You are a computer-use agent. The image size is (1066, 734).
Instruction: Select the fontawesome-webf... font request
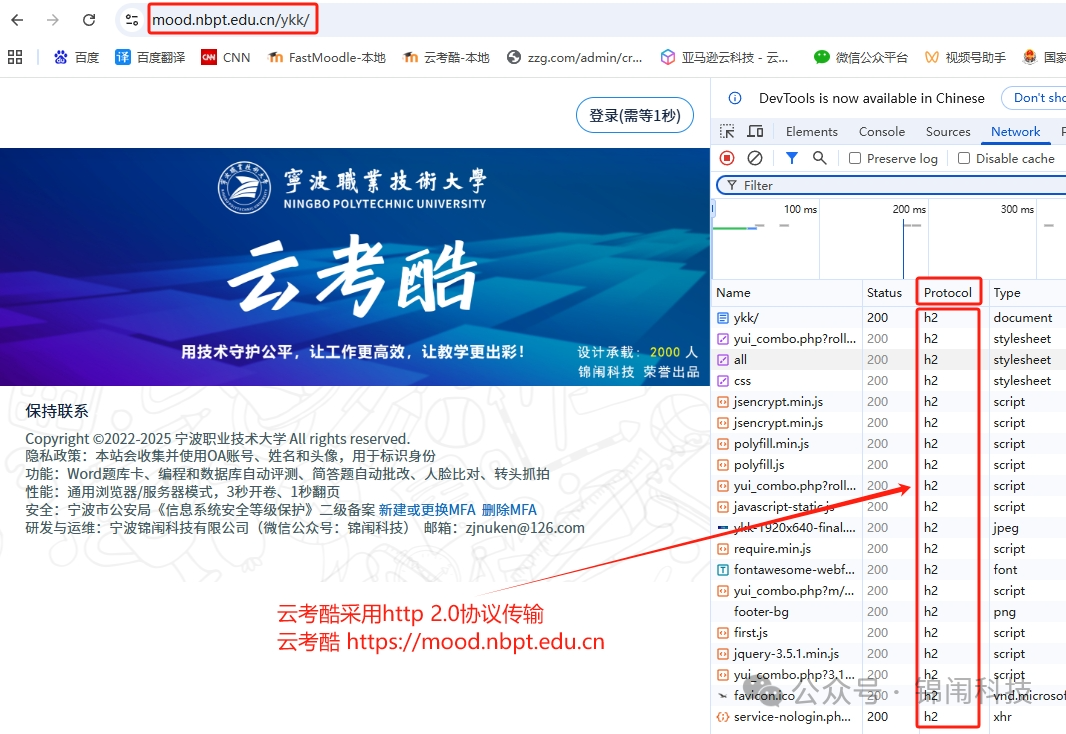(x=889, y=570)
